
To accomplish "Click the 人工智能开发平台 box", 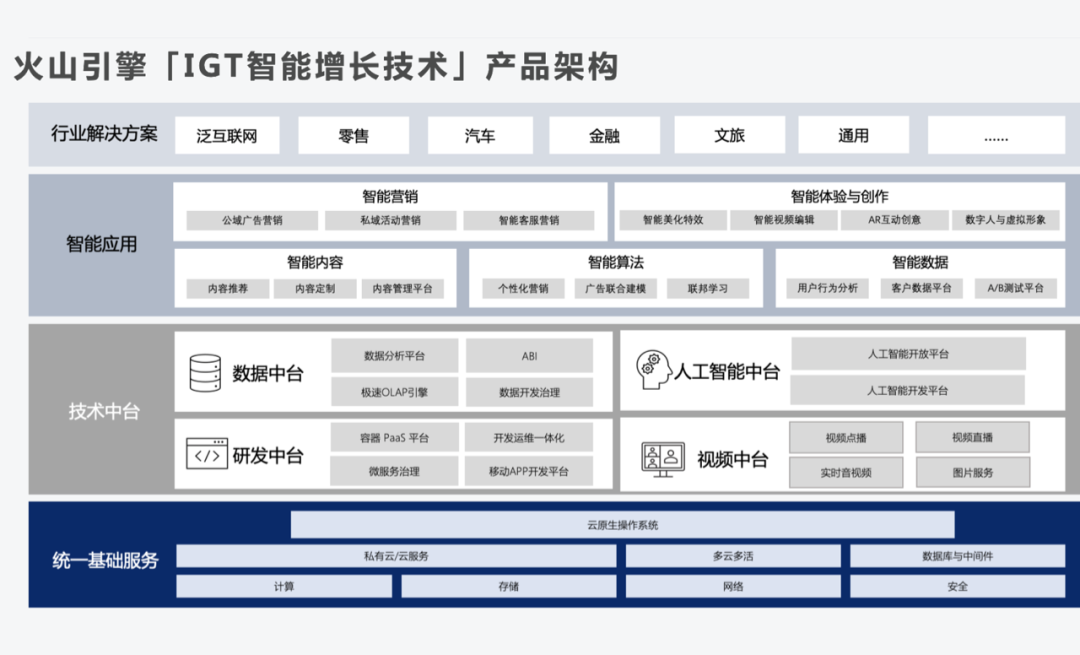I will click(908, 391).
